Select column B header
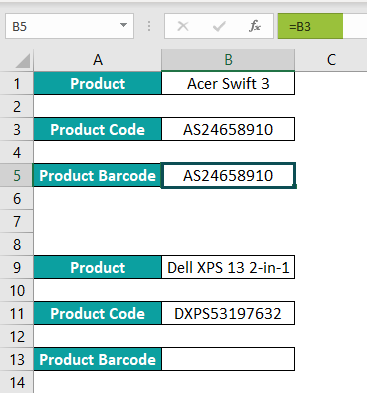 pos(228,60)
